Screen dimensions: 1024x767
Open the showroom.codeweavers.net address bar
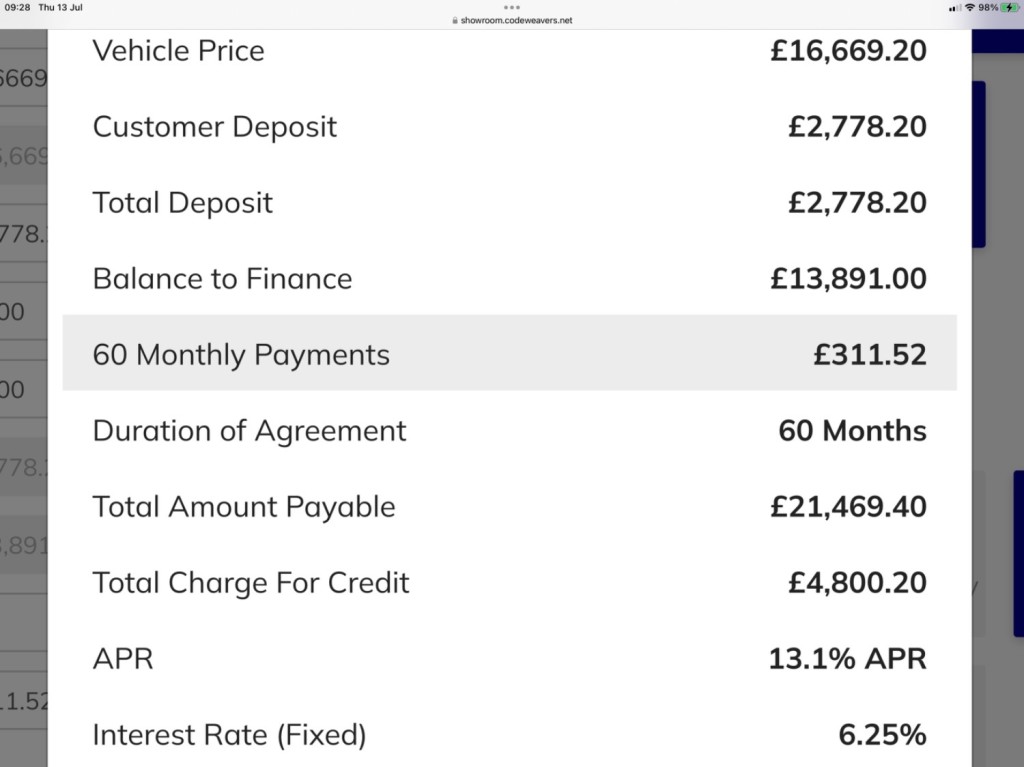[x=512, y=20]
